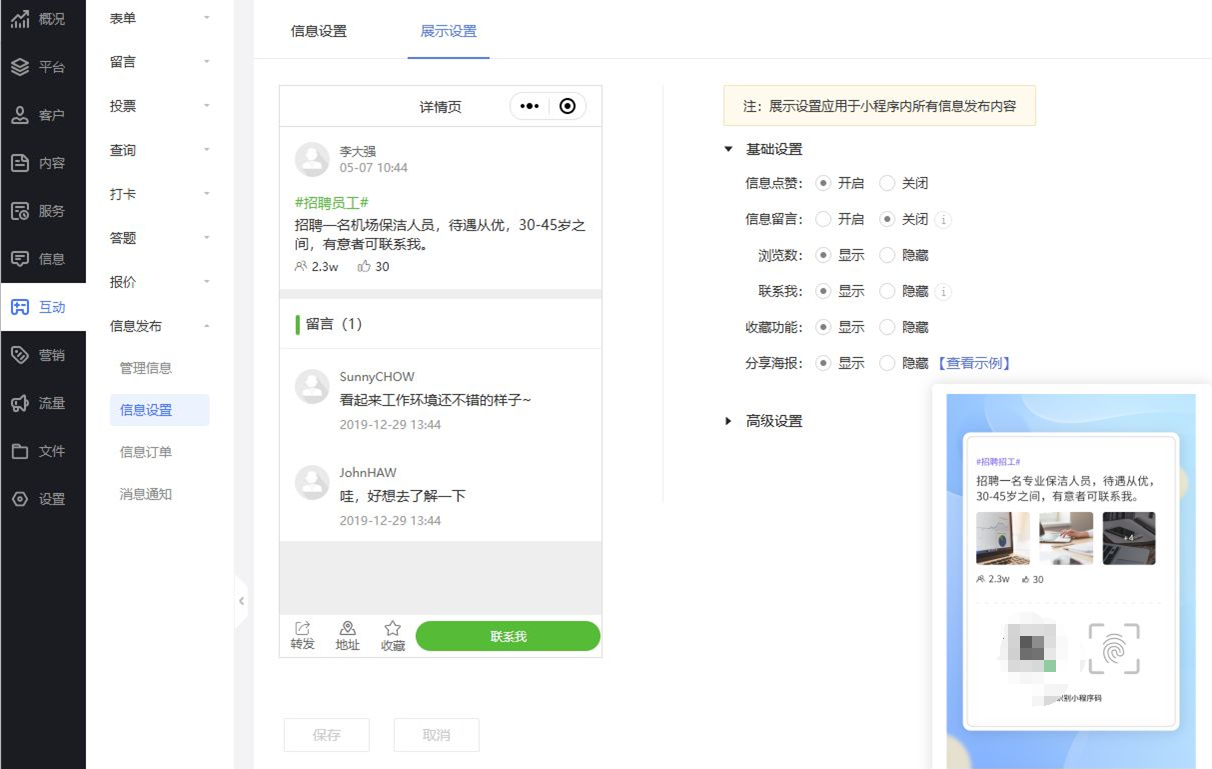This screenshot has height=769, width=1212.
Task: Collapse the side menu with arrow handle
Action: click(241, 601)
